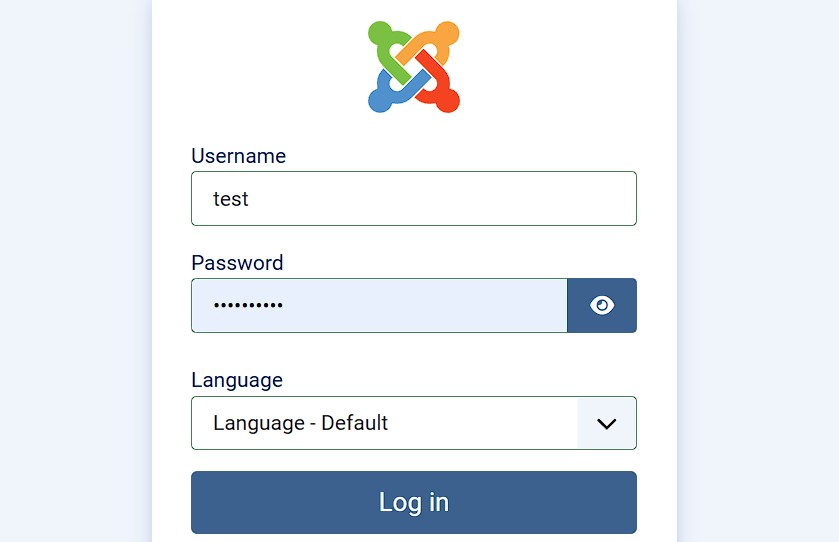The width and height of the screenshot is (839, 542).
Task: Click the 'test' text in Username
Action: (231, 199)
